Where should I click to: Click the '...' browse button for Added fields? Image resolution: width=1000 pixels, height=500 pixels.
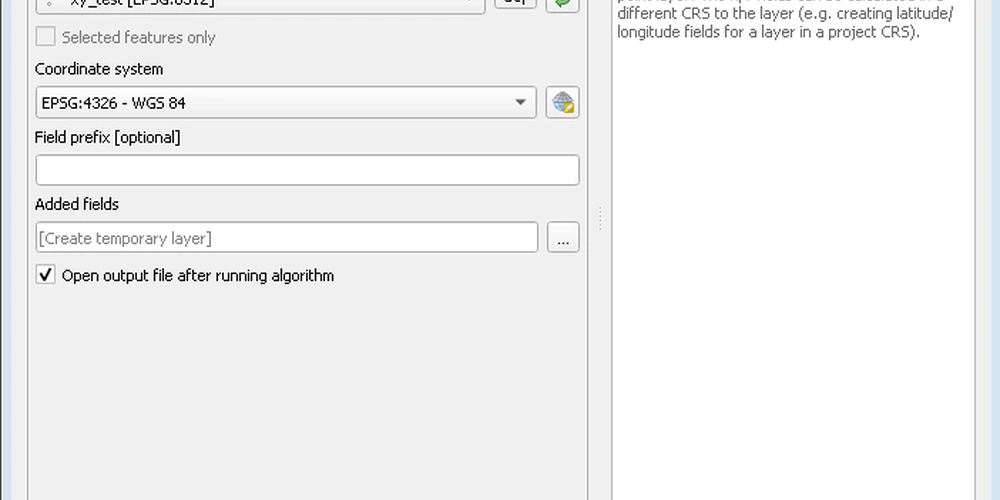click(x=563, y=238)
